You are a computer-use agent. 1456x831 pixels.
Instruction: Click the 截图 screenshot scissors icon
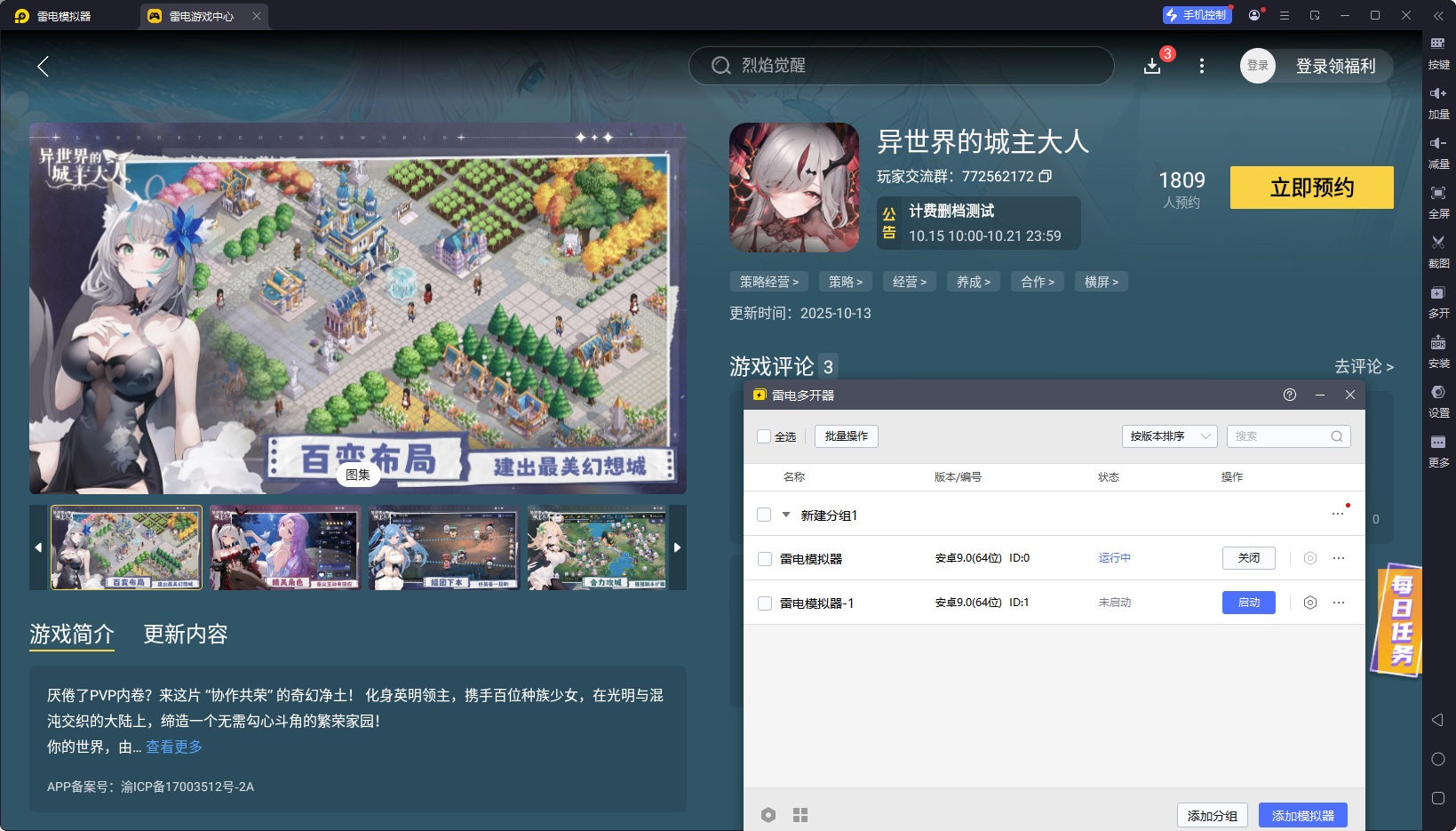[x=1438, y=243]
